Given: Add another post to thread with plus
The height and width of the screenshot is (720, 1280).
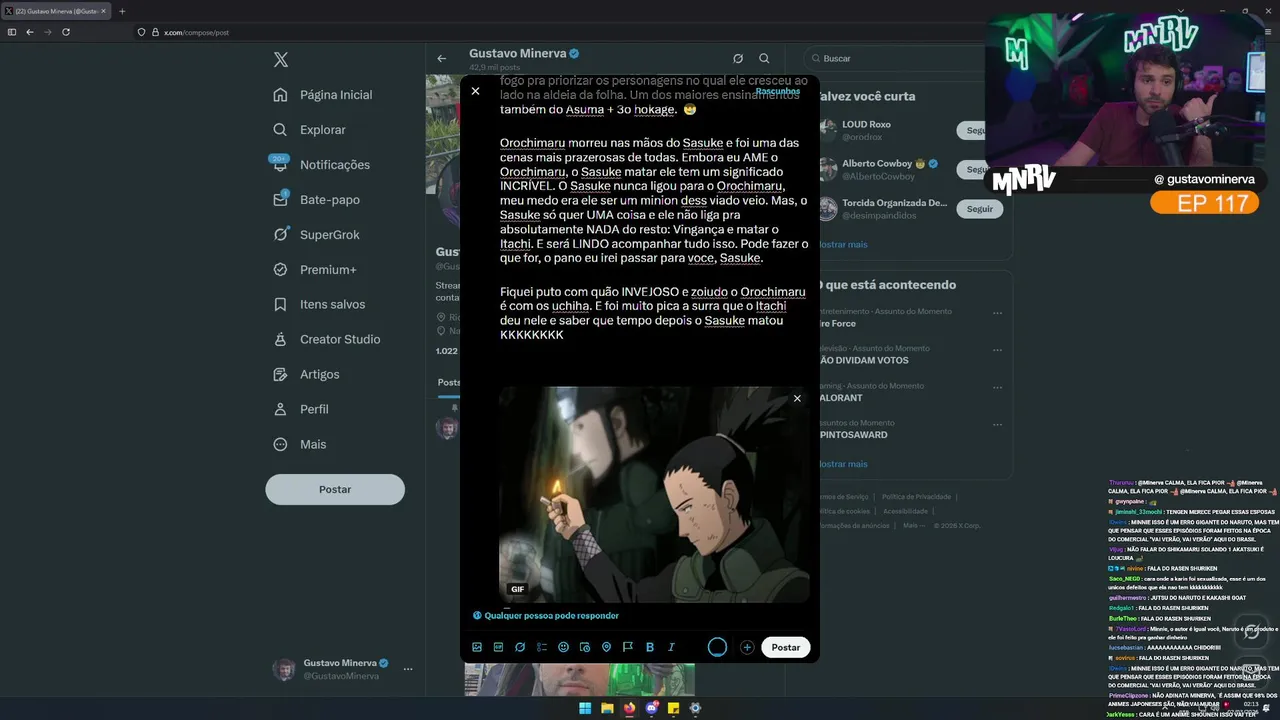Looking at the screenshot, I should [747, 647].
